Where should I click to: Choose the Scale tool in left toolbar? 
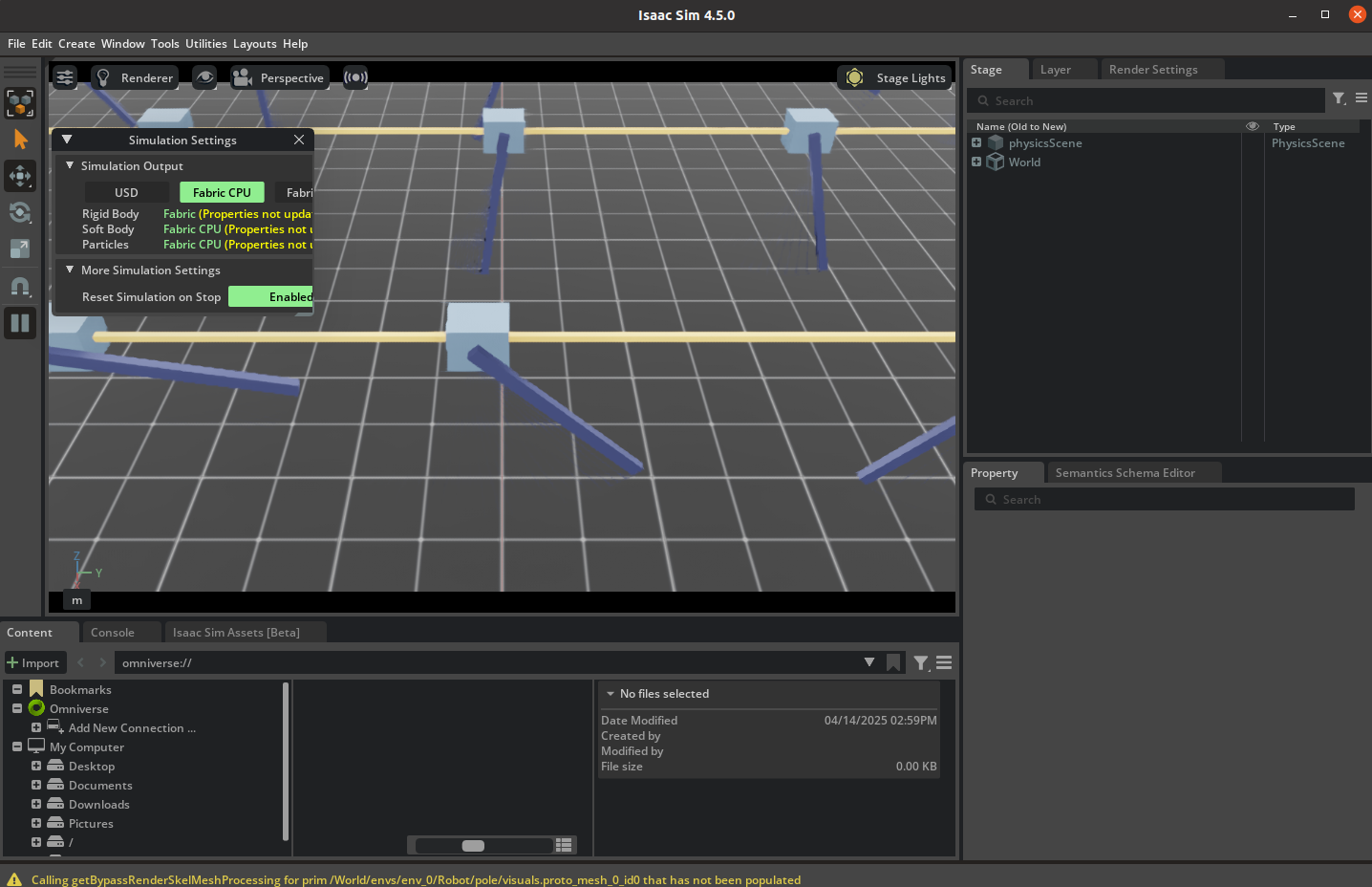pyautogui.click(x=20, y=249)
